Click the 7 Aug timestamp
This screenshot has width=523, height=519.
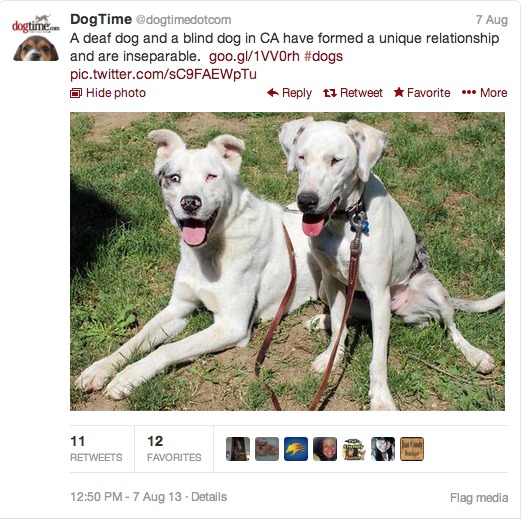[x=492, y=20]
